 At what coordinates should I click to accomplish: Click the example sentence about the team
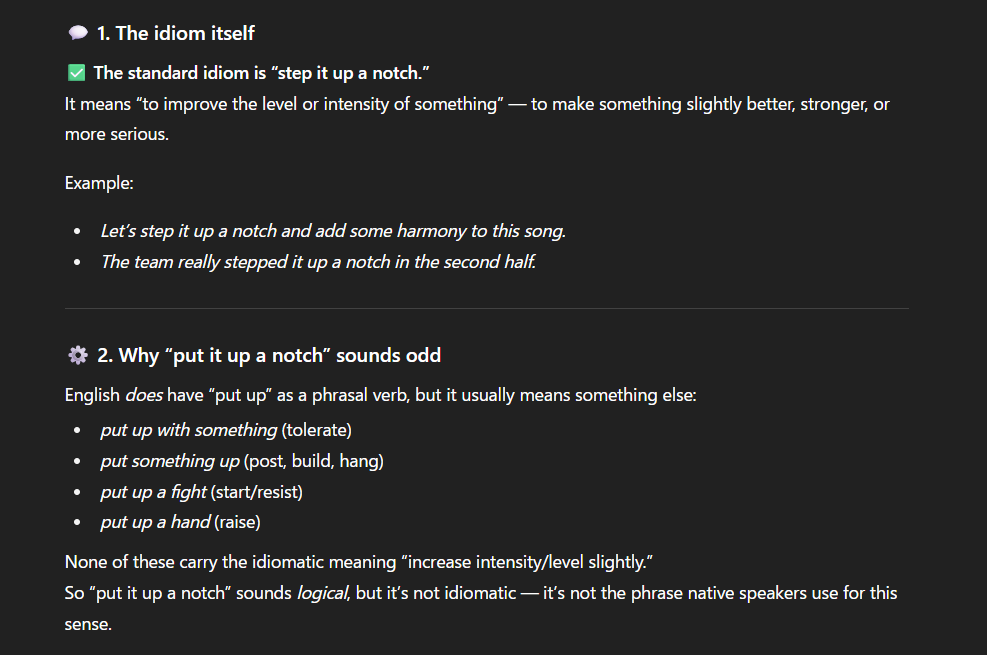pos(318,262)
